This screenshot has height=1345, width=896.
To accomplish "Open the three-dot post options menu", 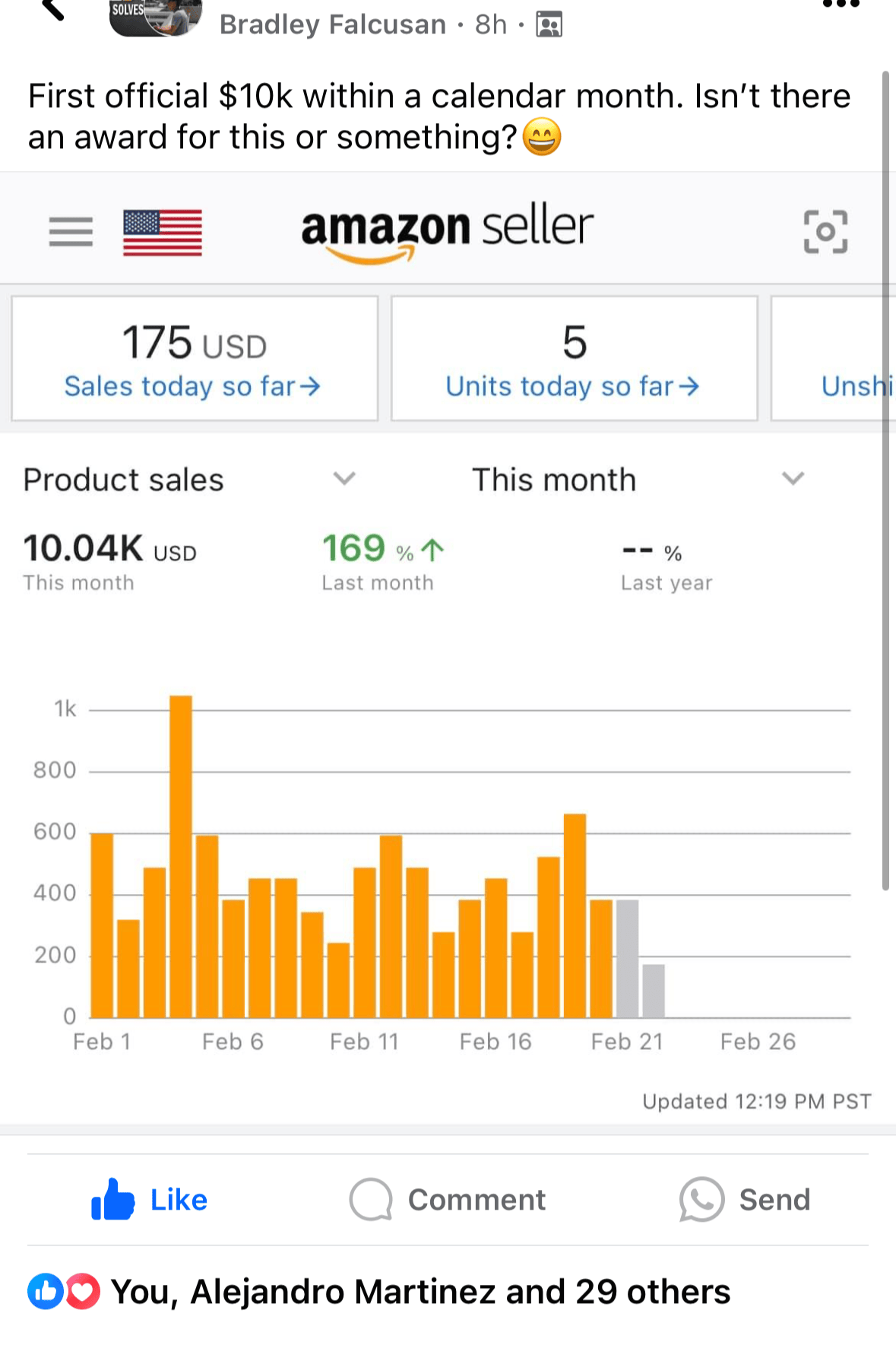I will (x=841, y=5).
